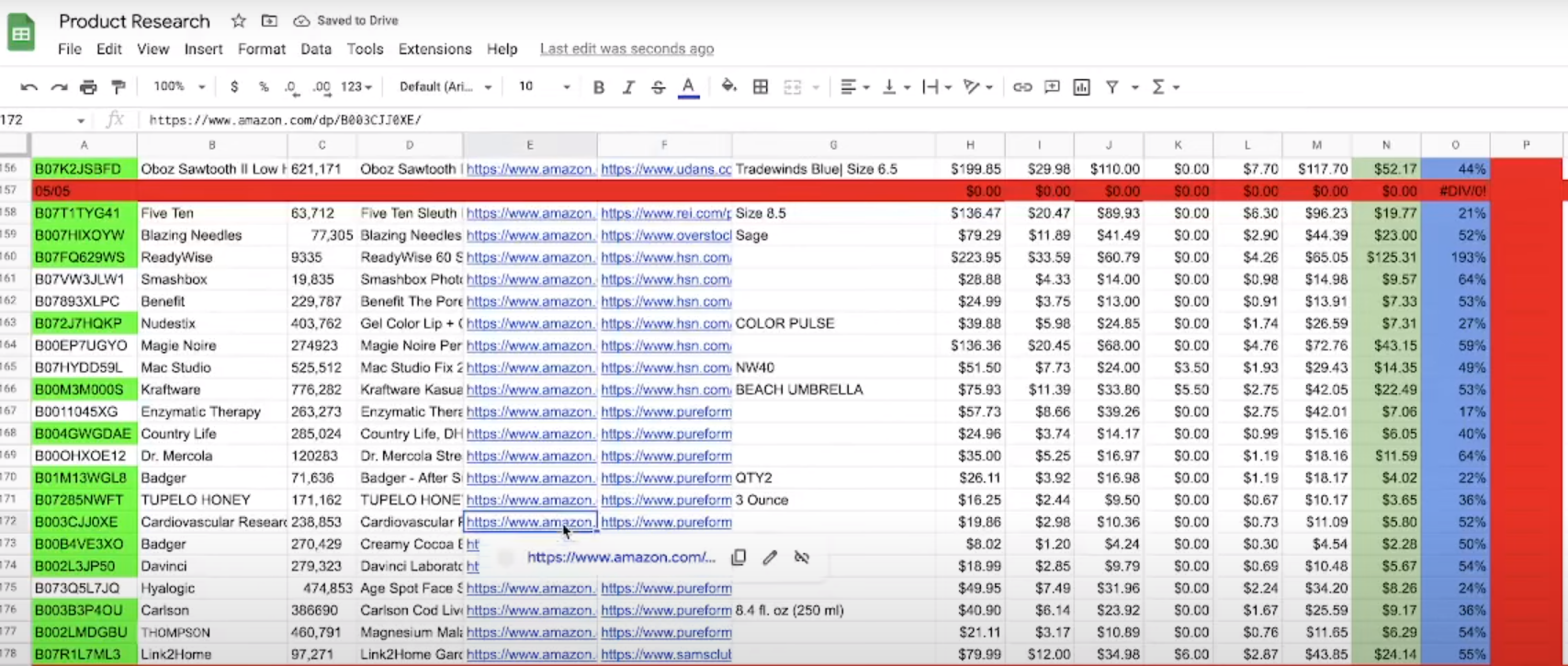
Task: Open the Insert menu
Action: pyautogui.click(x=203, y=49)
